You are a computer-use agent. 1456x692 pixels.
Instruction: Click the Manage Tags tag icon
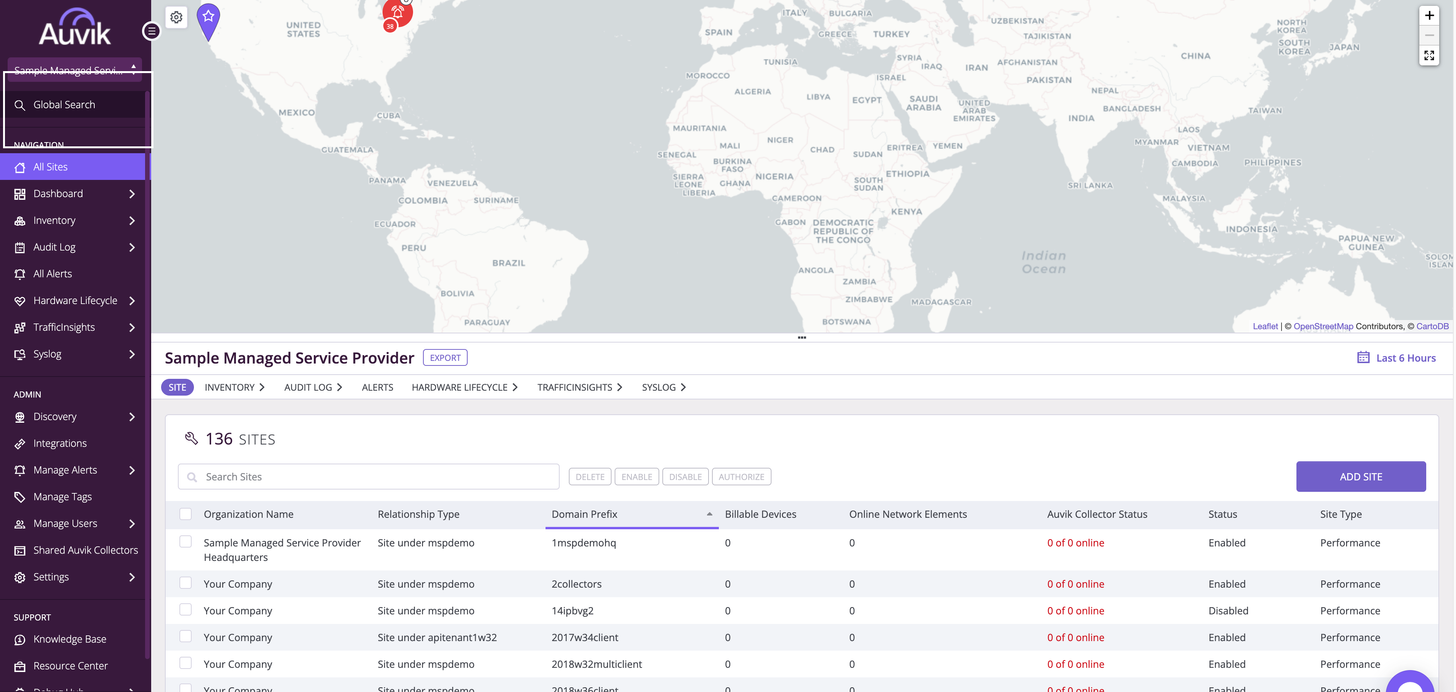click(x=19, y=497)
